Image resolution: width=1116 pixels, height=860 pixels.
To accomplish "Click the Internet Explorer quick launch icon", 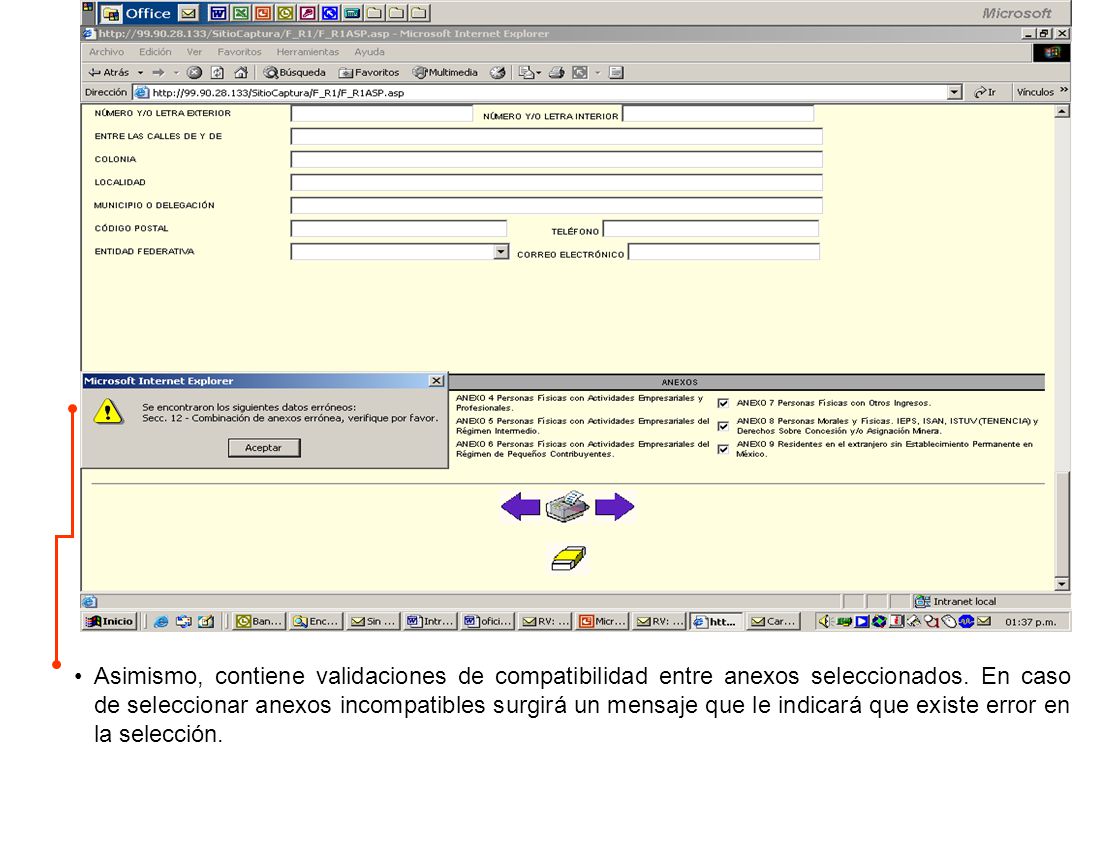I will (162, 622).
